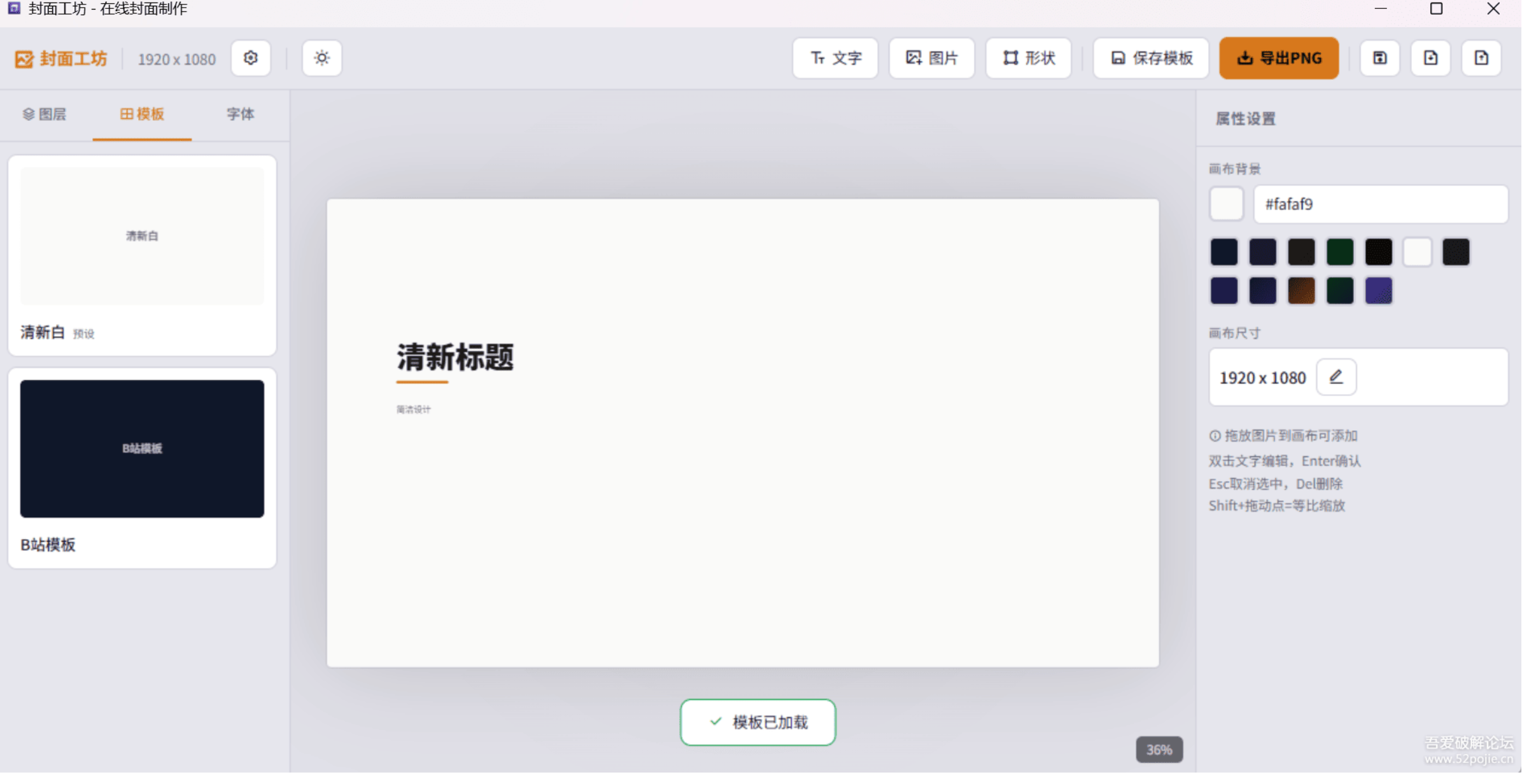The width and height of the screenshot is (1522, 784).
Task: Open the canvas background color picker swatch
Action: (x=1227, y=204)
